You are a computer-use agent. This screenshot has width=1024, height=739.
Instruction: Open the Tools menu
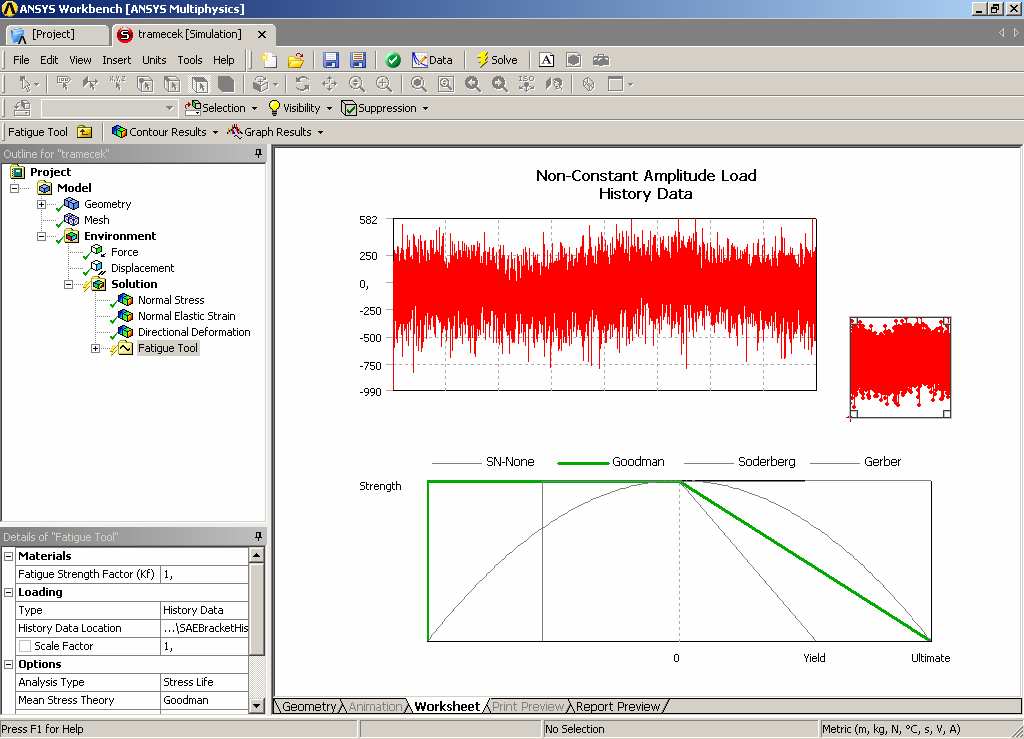coord(190,60)
